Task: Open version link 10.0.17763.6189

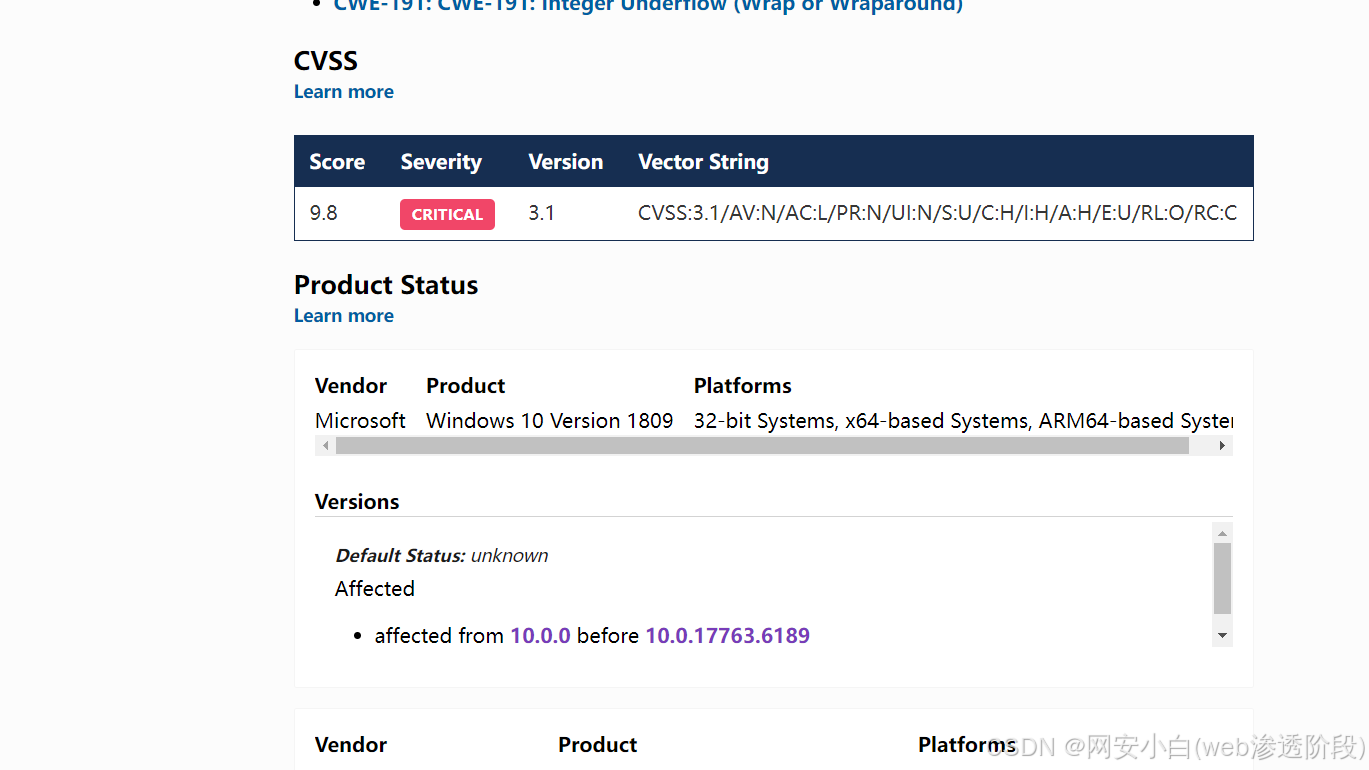Action: (x=727, y=636)
